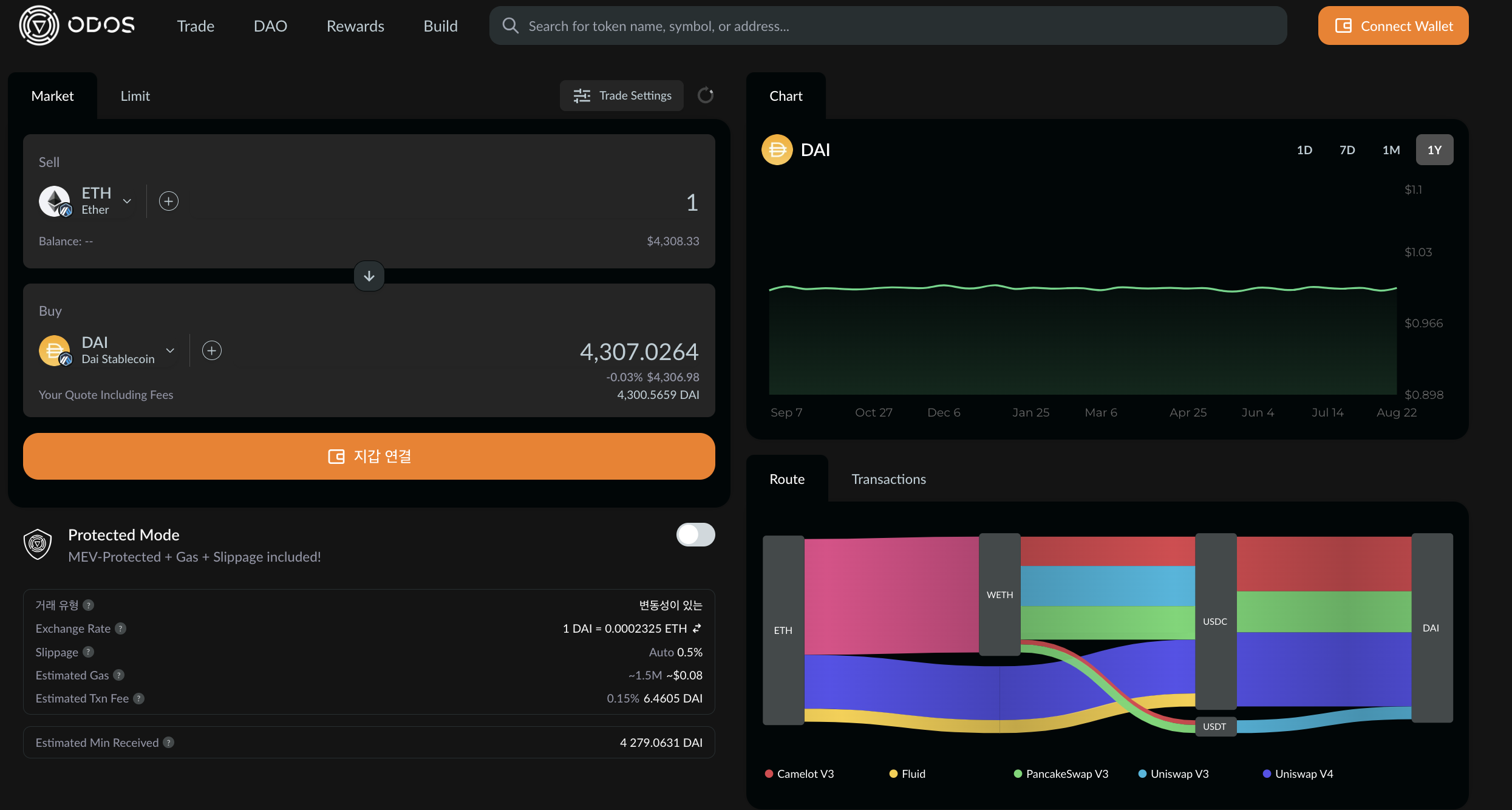The height and width of the screenshot is (810, 1512).
Task: Click the USDT route node
Action: 1215,726
